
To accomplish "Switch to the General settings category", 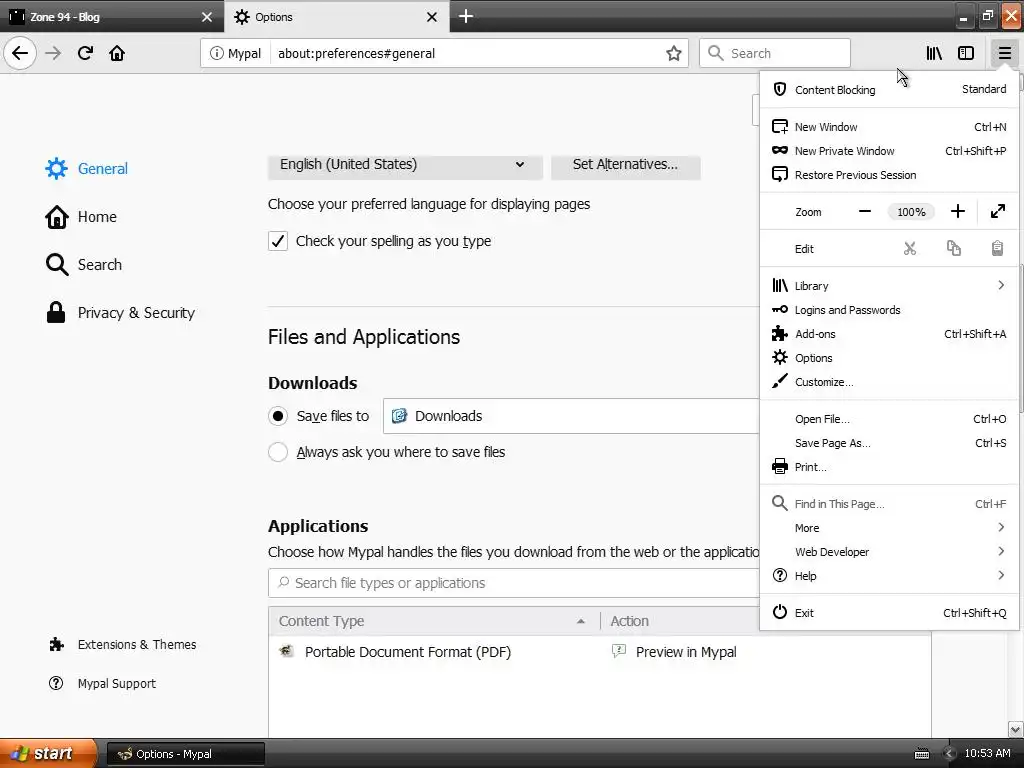I will tap(86, 168).
